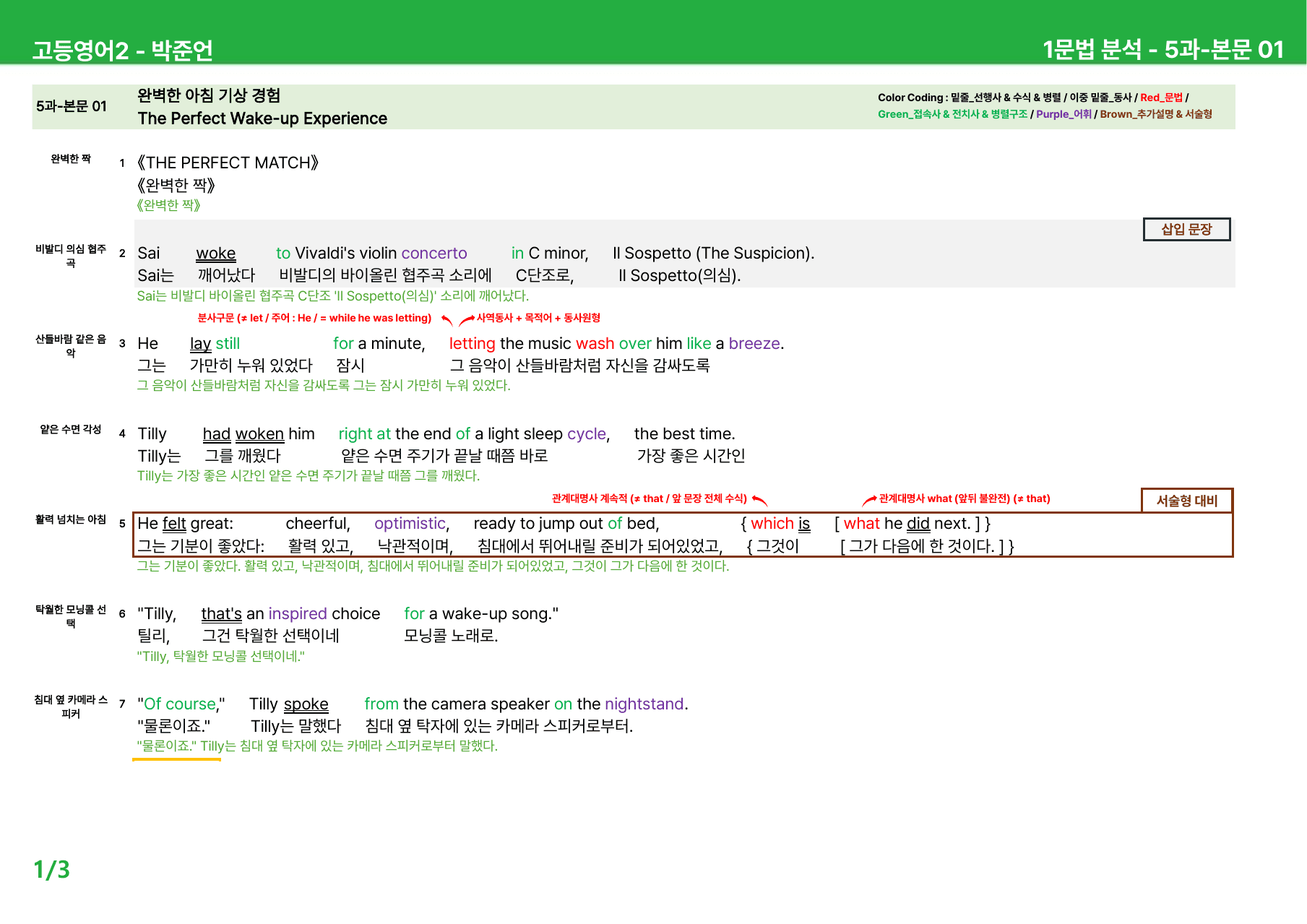This screenshot has height=924, width=1307.
Task: Click the header title 고등영어2 - 박준언
Action: [122, 50]
